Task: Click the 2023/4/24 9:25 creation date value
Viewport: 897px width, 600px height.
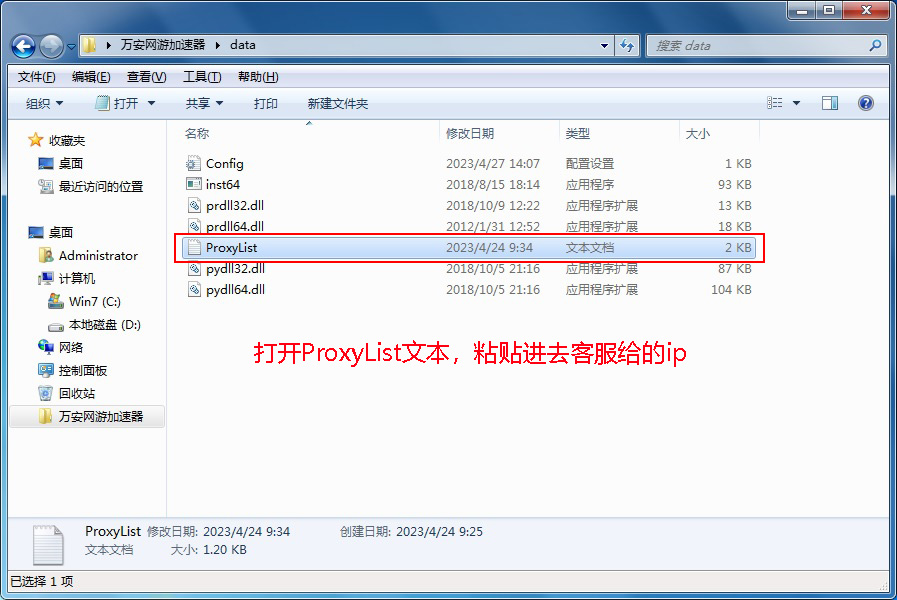Action: [439, 531]
